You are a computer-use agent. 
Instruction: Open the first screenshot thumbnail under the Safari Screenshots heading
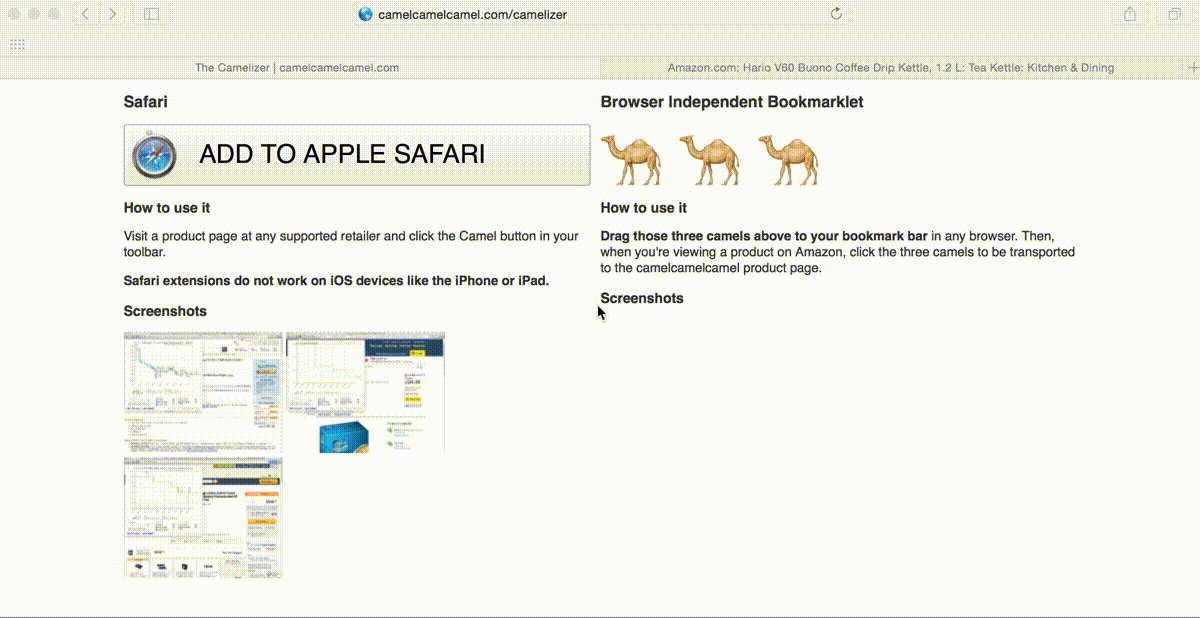tap(203, 392)
